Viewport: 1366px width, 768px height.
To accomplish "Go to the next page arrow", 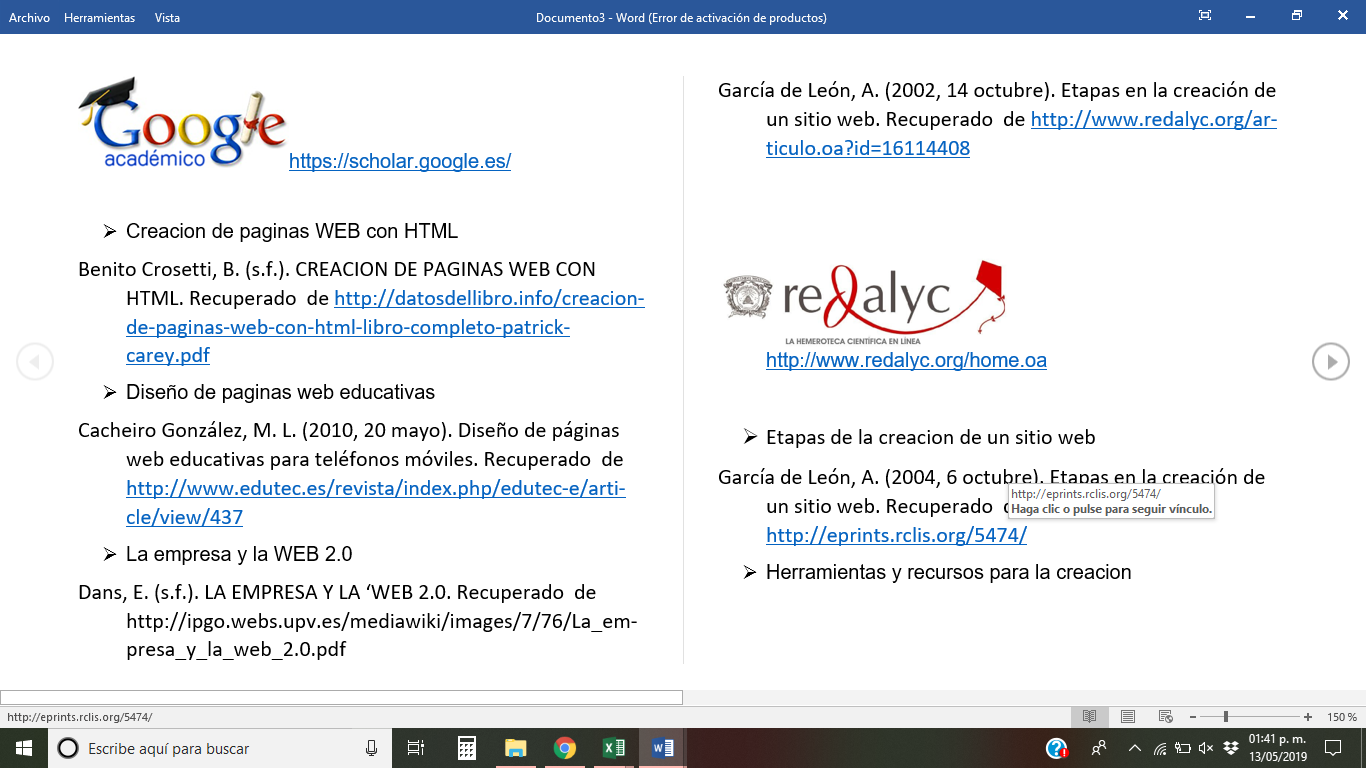I will coord(1330,362).
